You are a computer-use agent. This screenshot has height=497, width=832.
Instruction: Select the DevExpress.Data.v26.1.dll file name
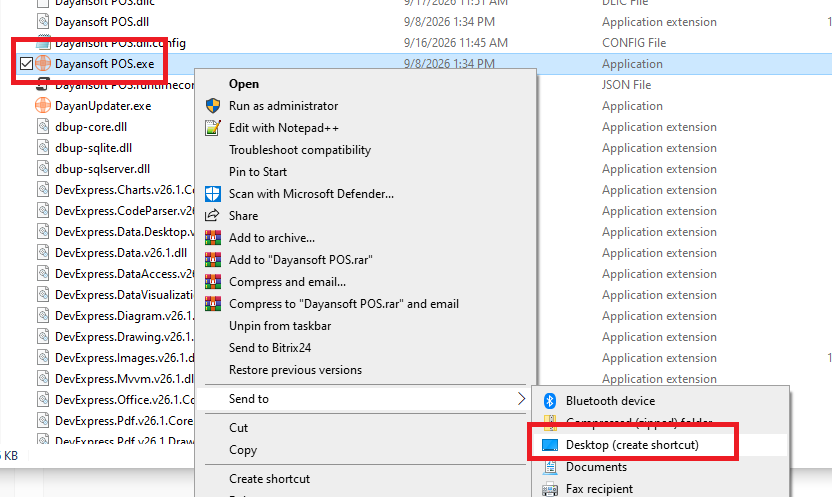tap(121, 253)
